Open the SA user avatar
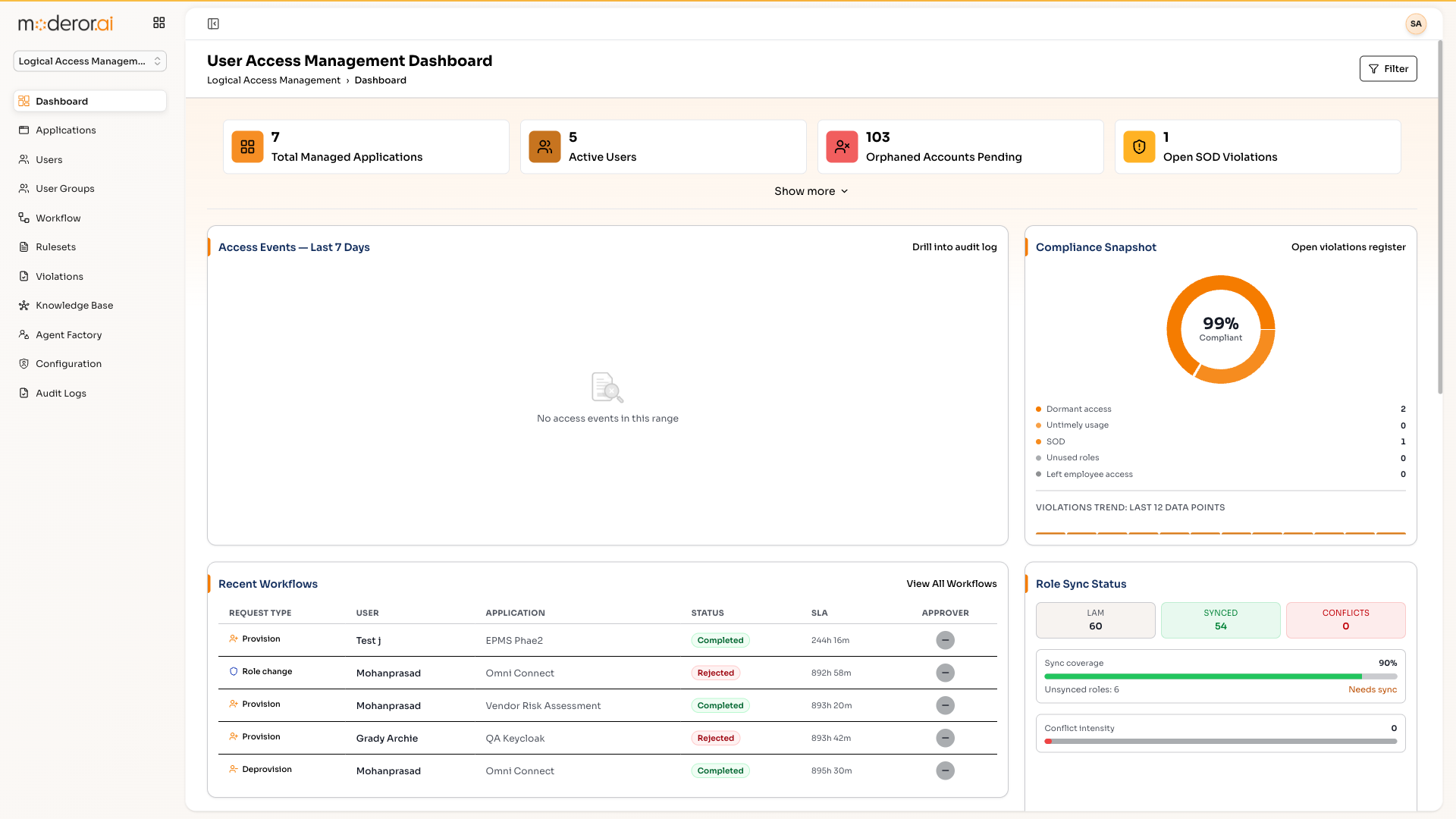 1415,24
